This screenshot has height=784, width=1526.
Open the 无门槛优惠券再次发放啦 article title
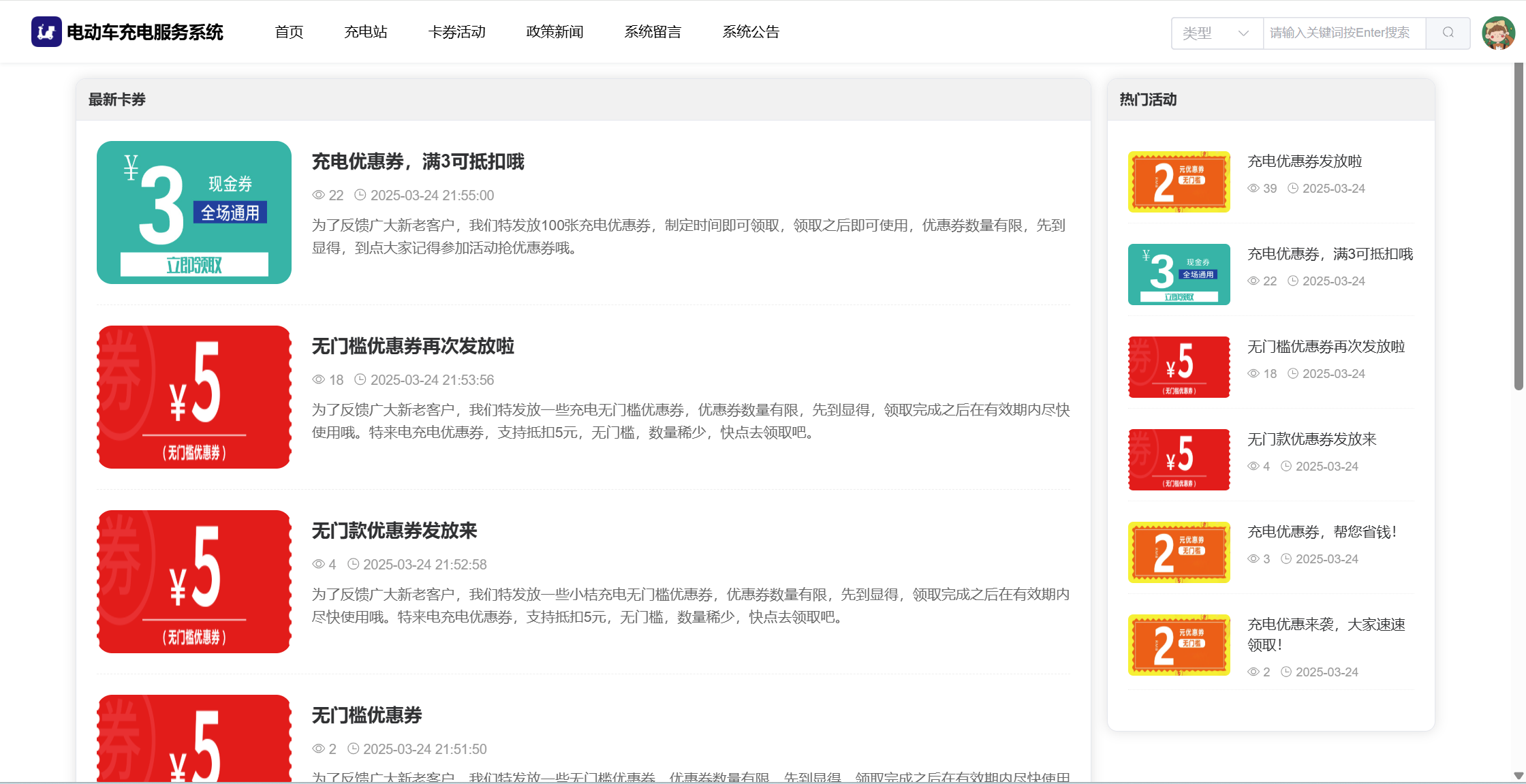coord(413,346)
